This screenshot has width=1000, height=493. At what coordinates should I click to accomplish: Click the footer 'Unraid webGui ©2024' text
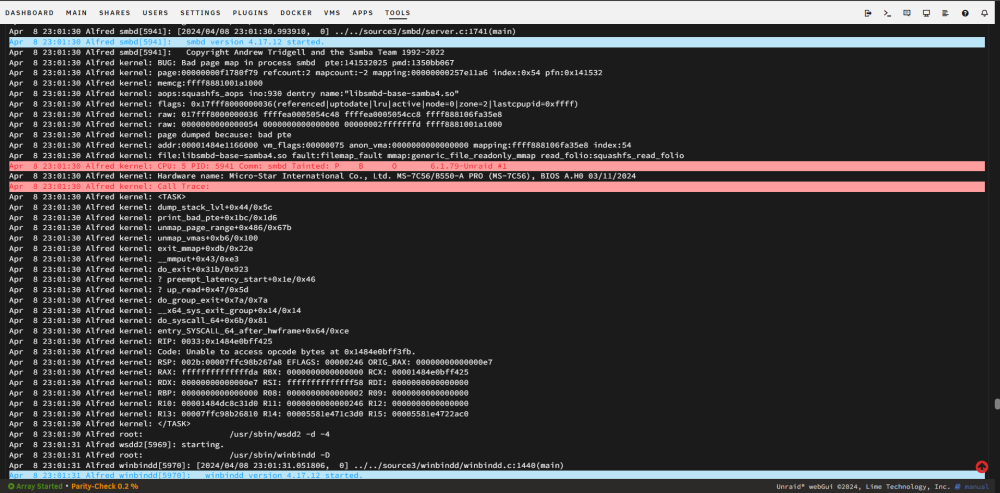click(x=863, y=487)
